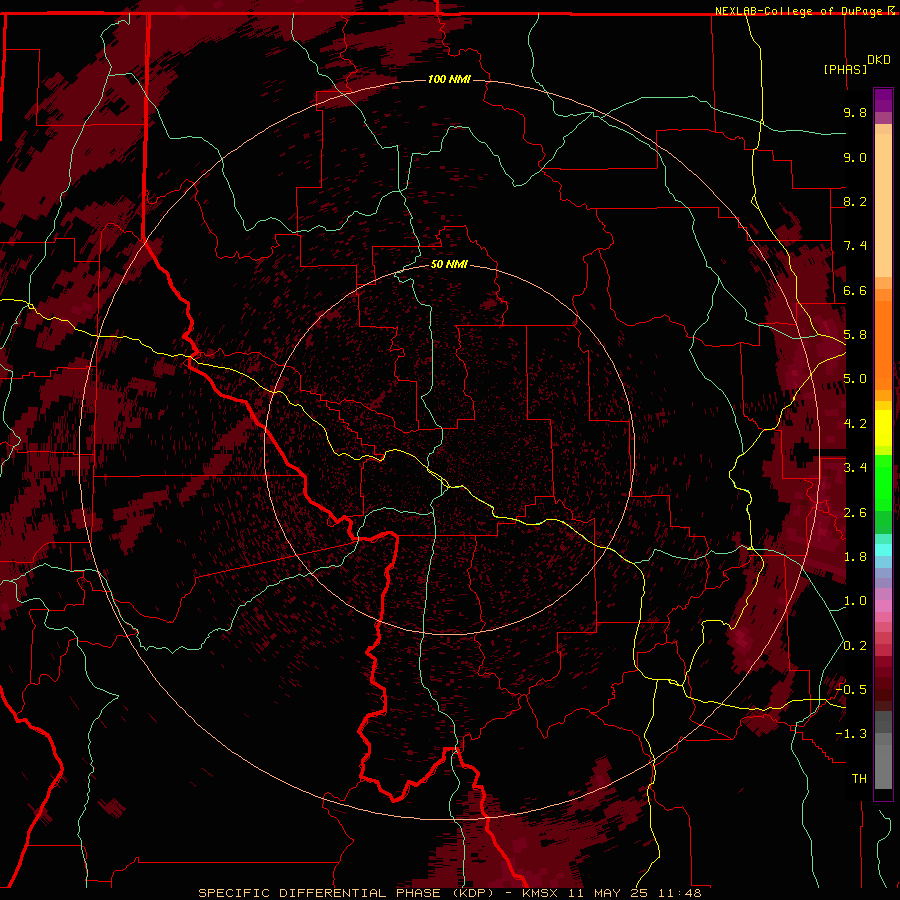Screen dimensions: 900x900
Task: Click the 11 MAY 25 date text
Action: pos(608,893)
